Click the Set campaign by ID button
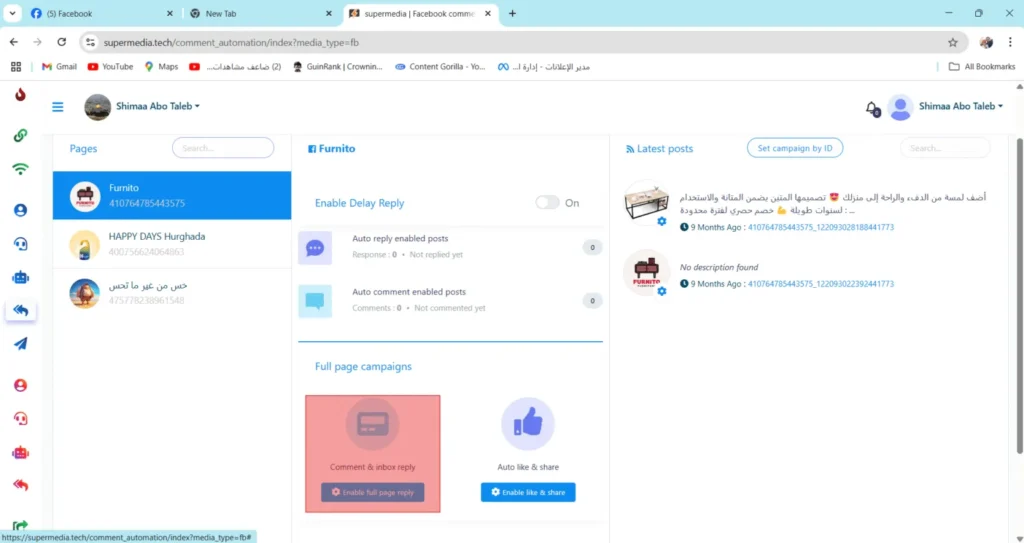 (x=795, y=148)
